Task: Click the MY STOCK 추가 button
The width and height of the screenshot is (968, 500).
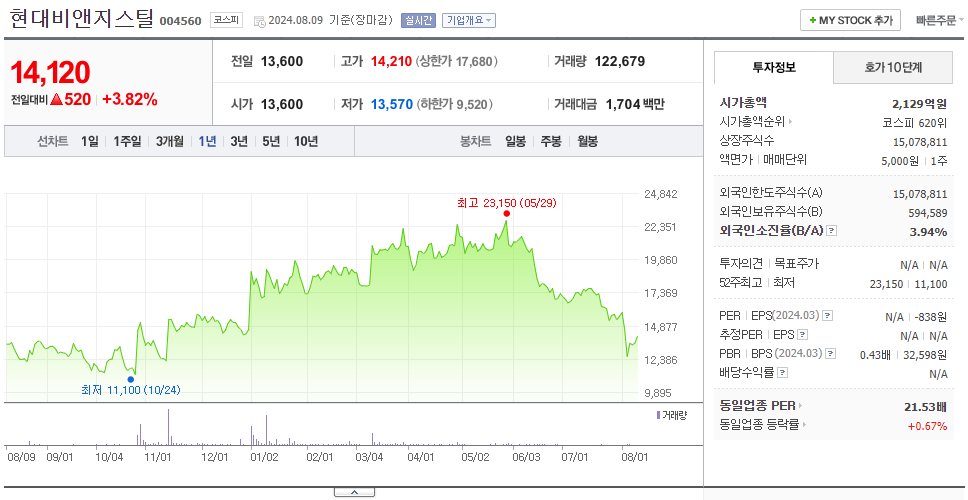Action: point(850,20)
